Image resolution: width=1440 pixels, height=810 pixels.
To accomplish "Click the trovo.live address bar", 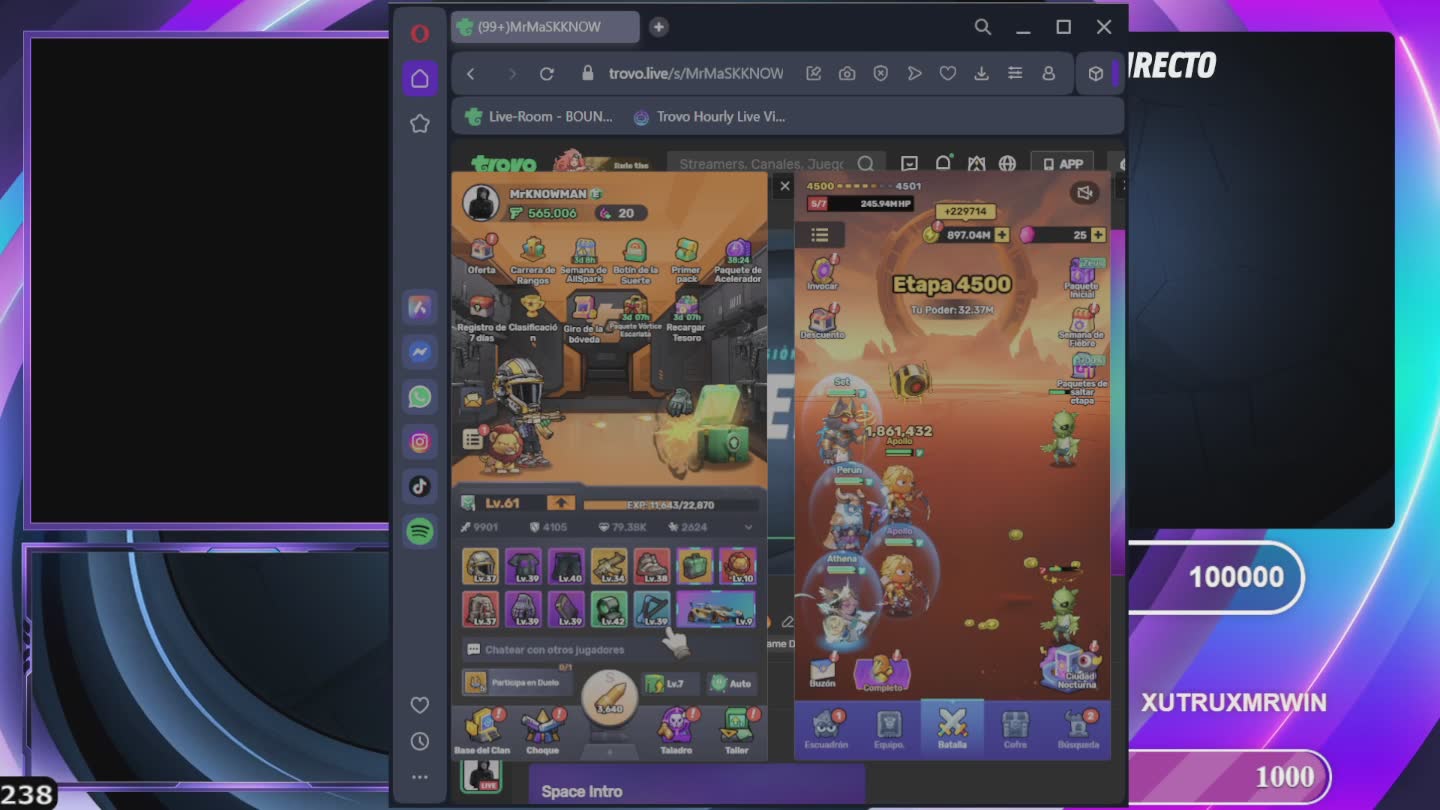I will (696, 74).
